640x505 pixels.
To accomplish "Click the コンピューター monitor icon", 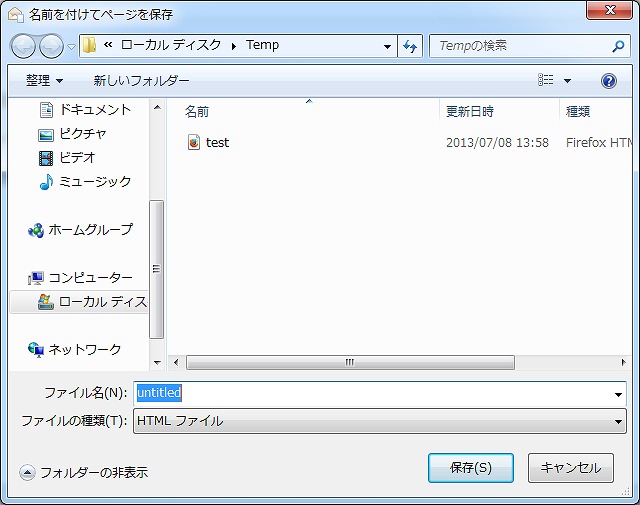I will 36,278.
